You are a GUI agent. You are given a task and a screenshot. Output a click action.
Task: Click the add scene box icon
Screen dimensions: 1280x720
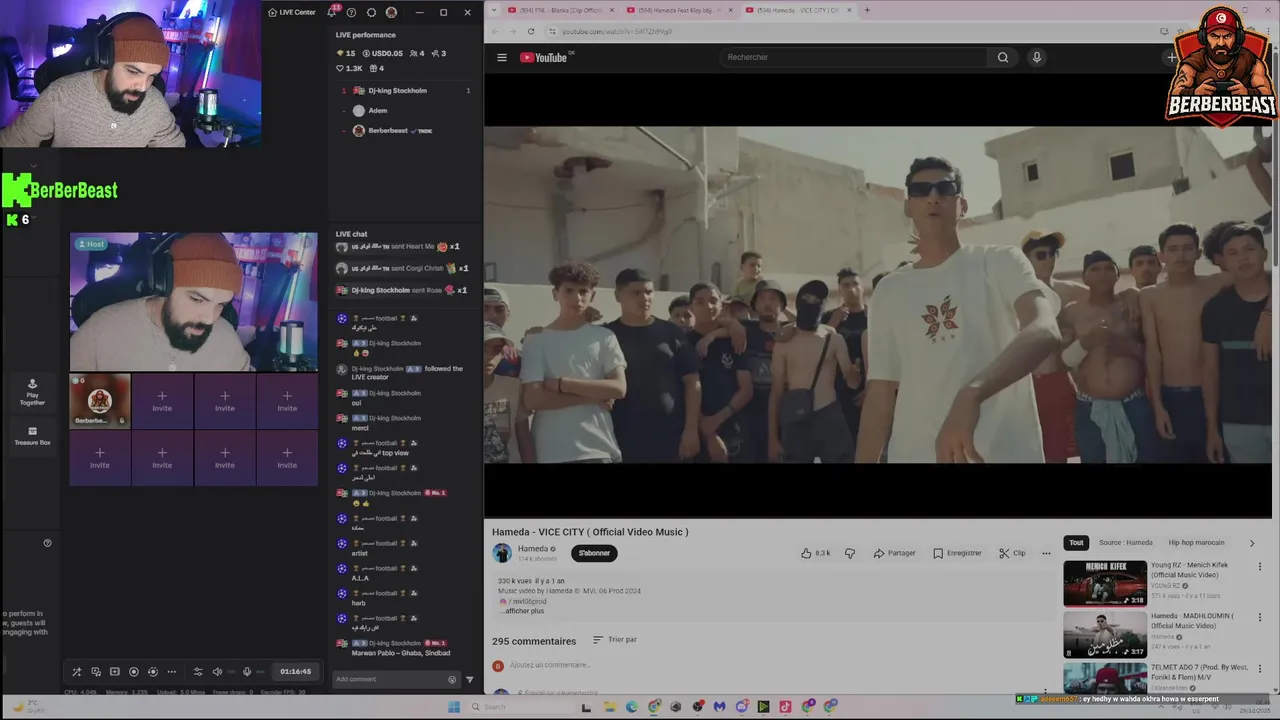(x=114, y=672)
